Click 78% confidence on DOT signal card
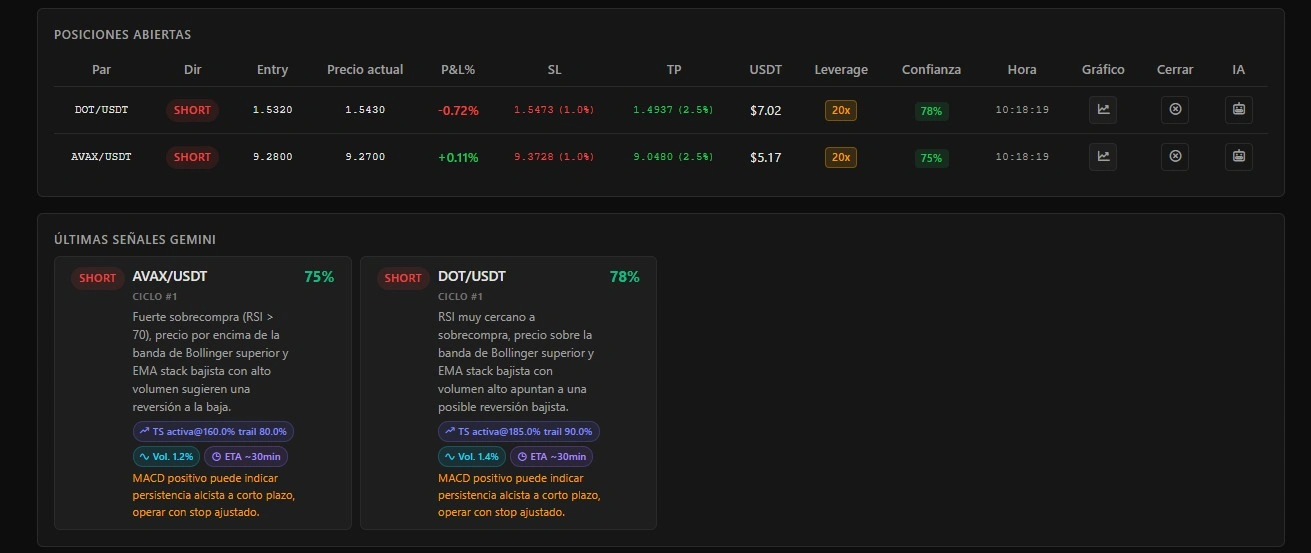The width and height of the screenshot is (1311, 553). (624, 277)
